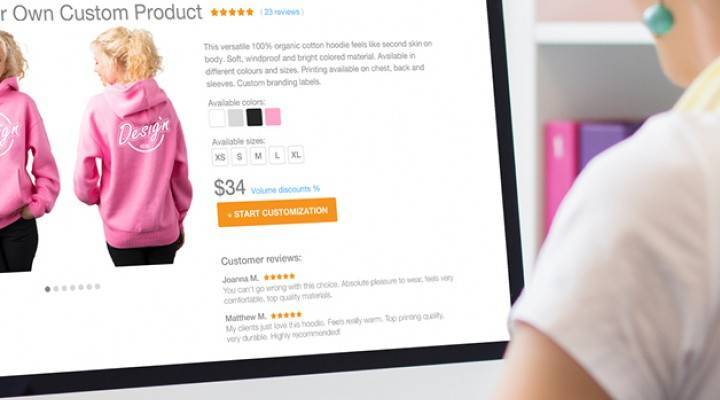The image size is (720, 400).
Task: Choose size XL
Action: [x=296, y=155]
